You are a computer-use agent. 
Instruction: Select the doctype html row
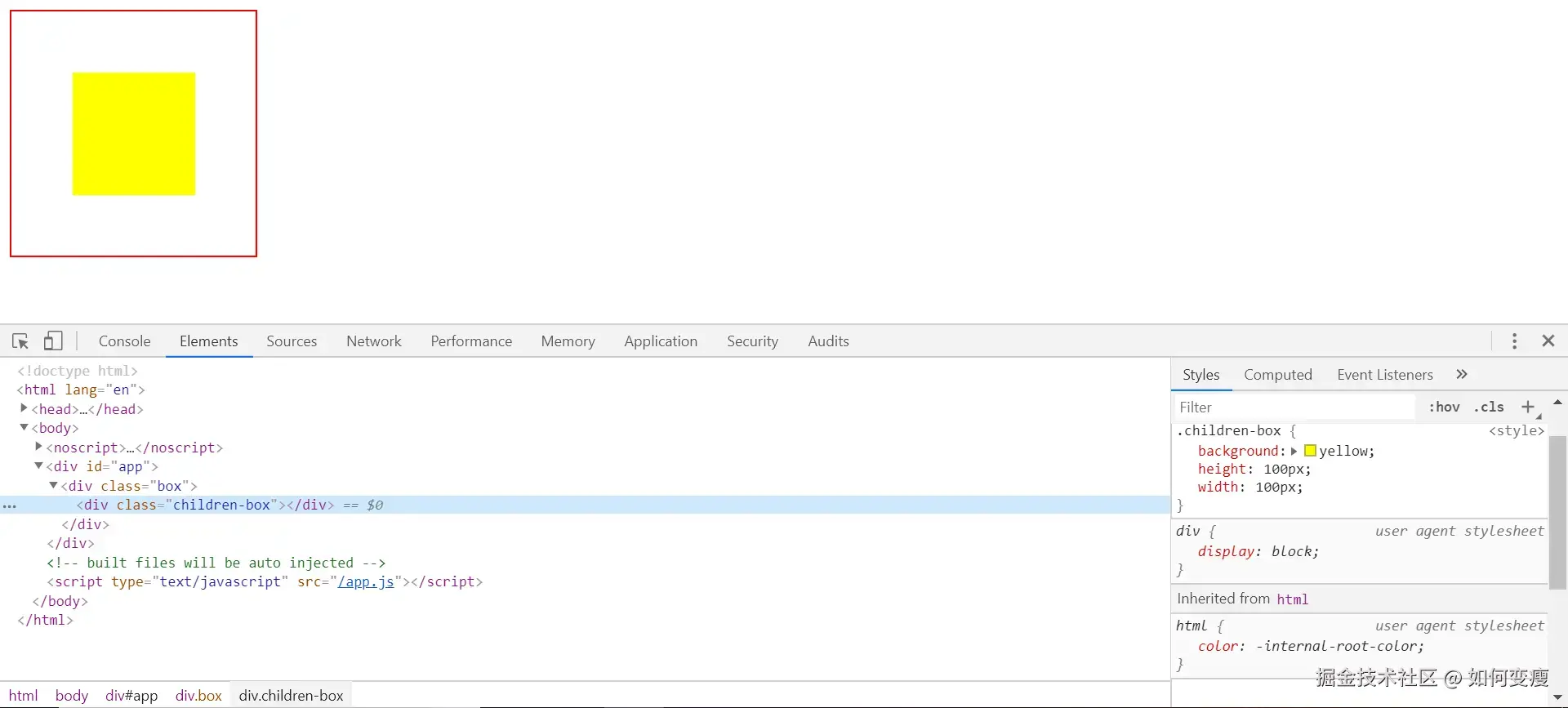click(x=585, y=371)
